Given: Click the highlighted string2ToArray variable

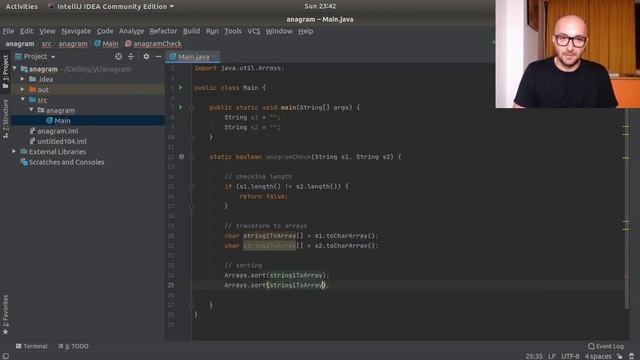Looking at the screenshot, I should [x=269, y=246].
